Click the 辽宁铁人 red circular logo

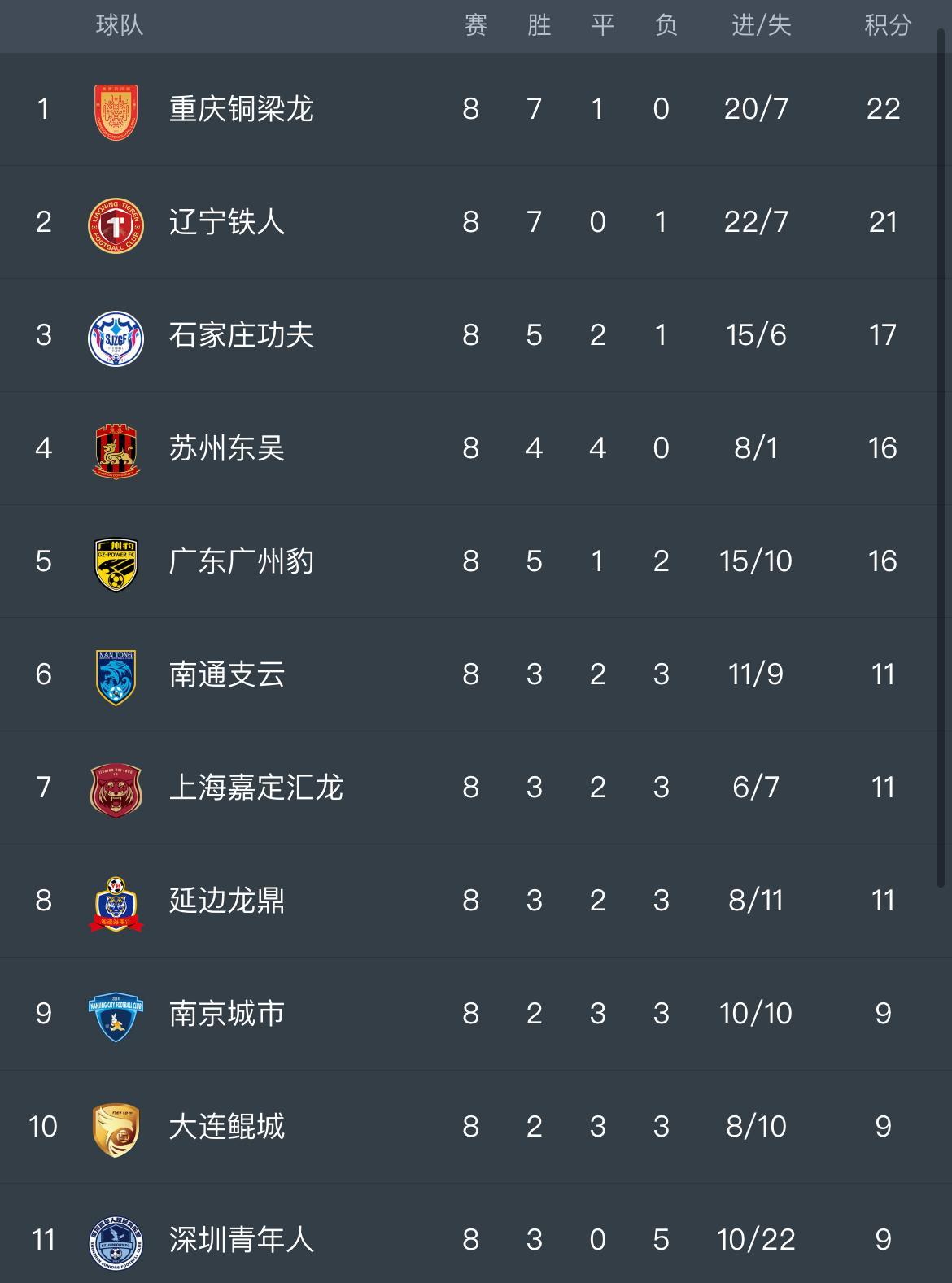pos(116,222)
